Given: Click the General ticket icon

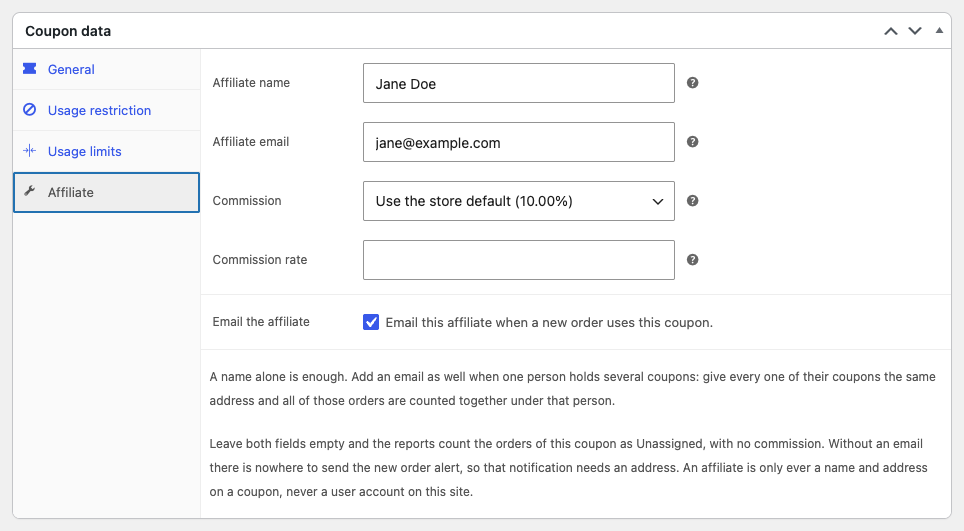Looking at the screenshot, I should click(x=30, y=68).
